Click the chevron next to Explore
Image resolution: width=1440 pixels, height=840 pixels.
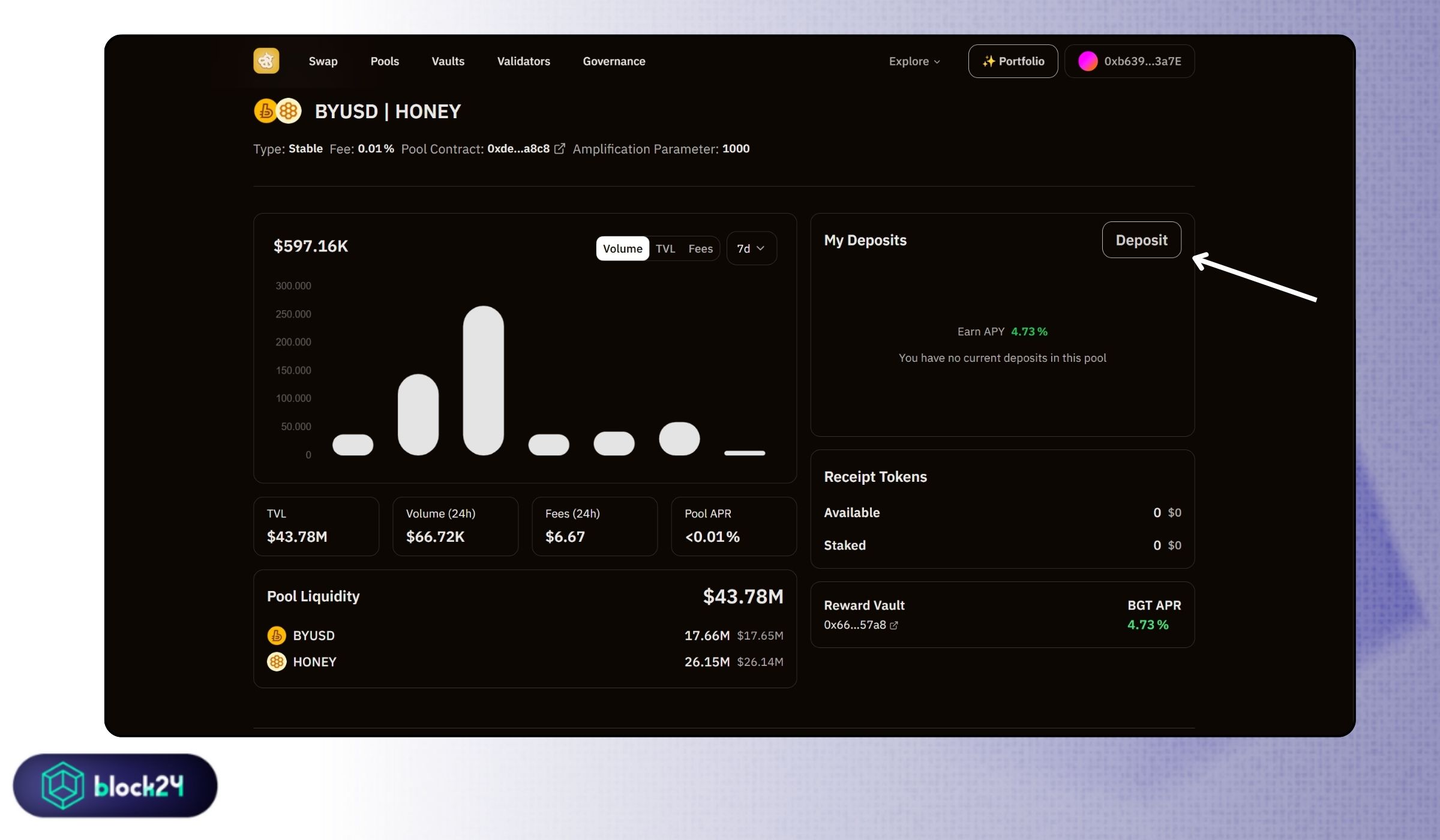(937, 62)
